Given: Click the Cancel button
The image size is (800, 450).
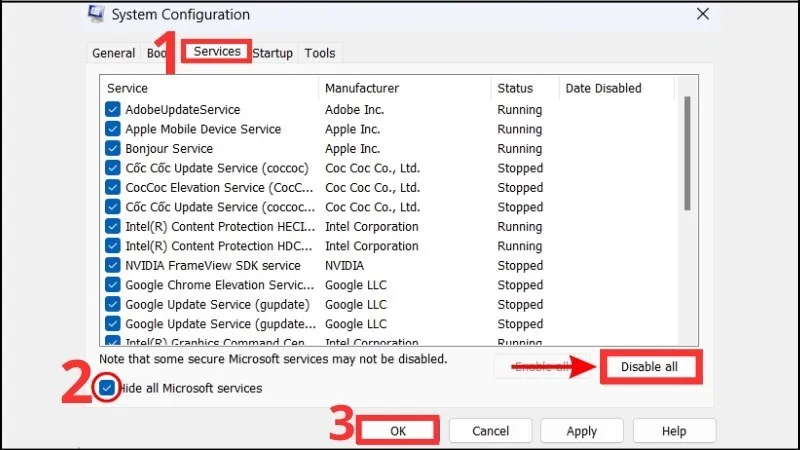Looking at the screenshot, I should tap(490, 431).
